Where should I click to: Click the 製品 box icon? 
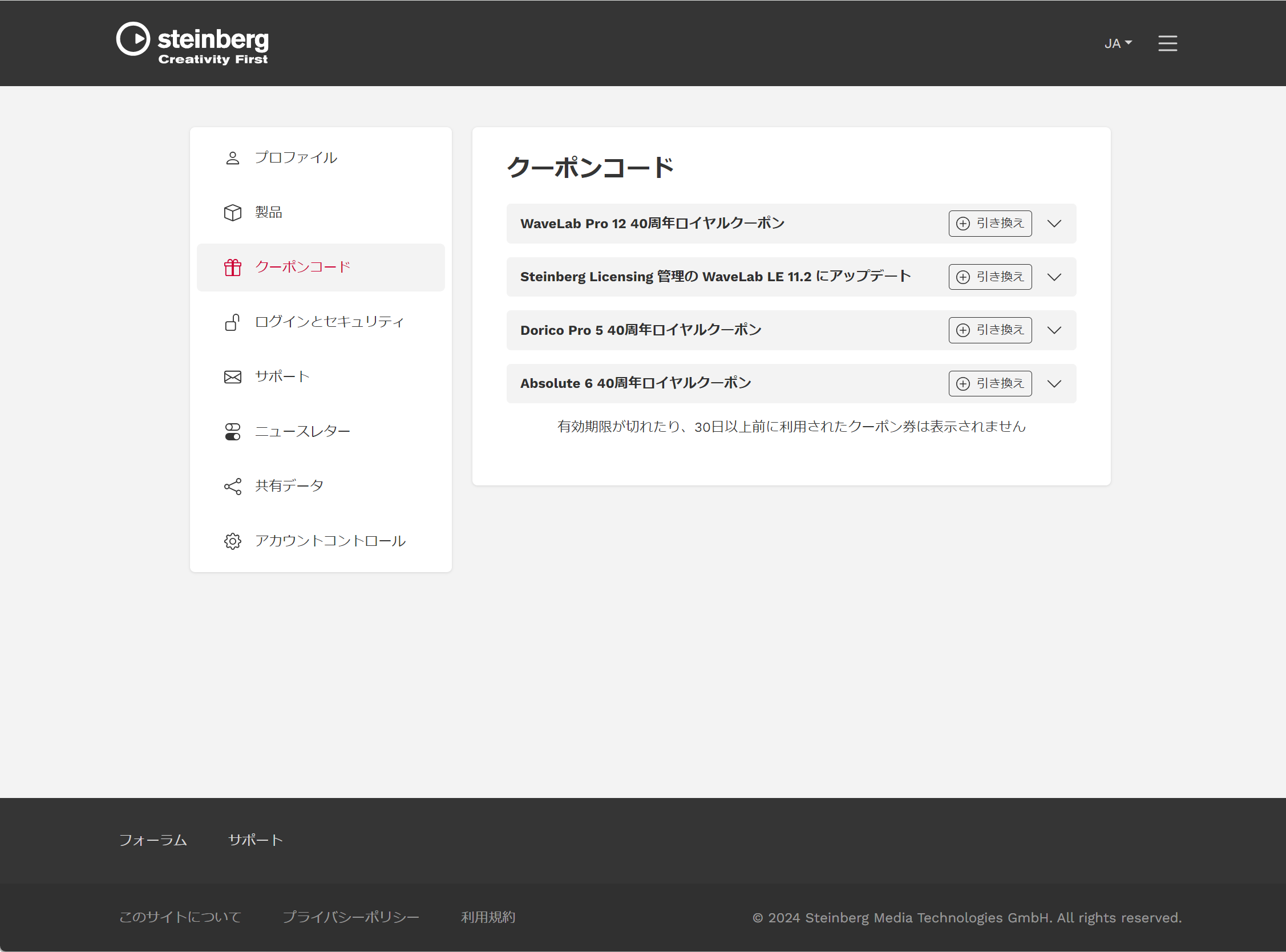tap(232, 213)
